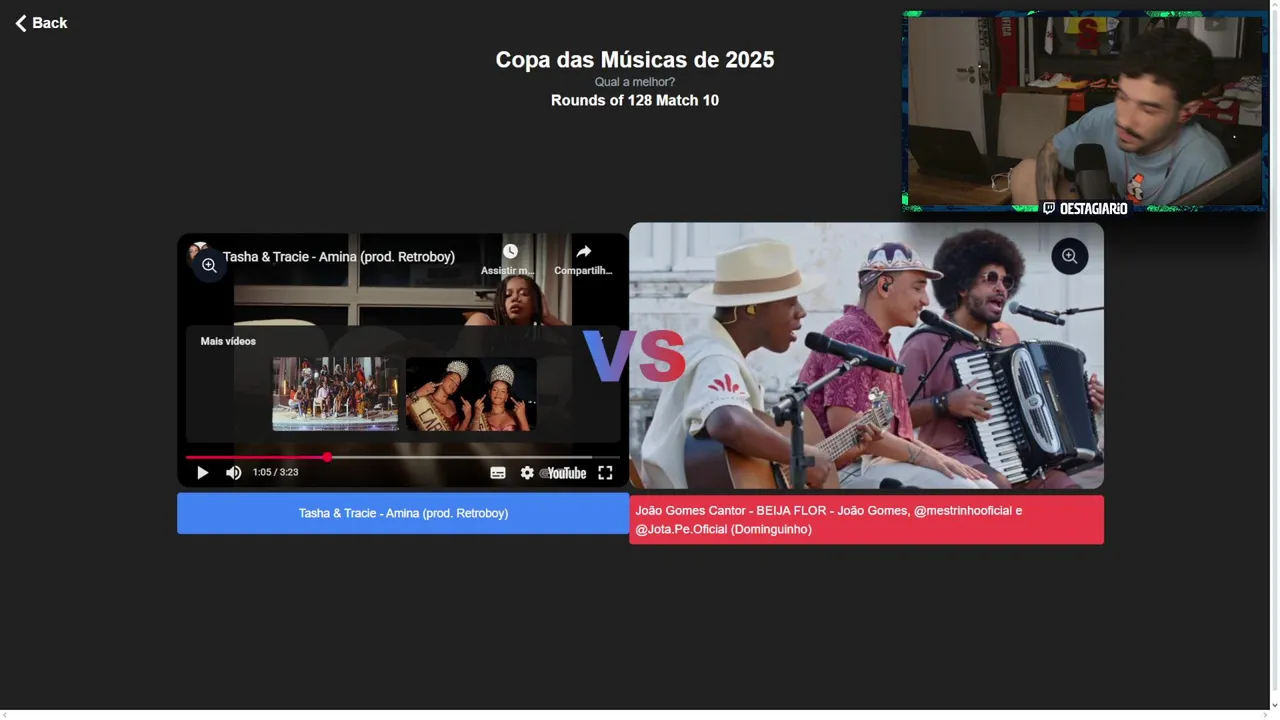This screenshot has width=1280, height=720.
Task: Click the Rounds of 128 Match 10 text
Action: (635, 100)
